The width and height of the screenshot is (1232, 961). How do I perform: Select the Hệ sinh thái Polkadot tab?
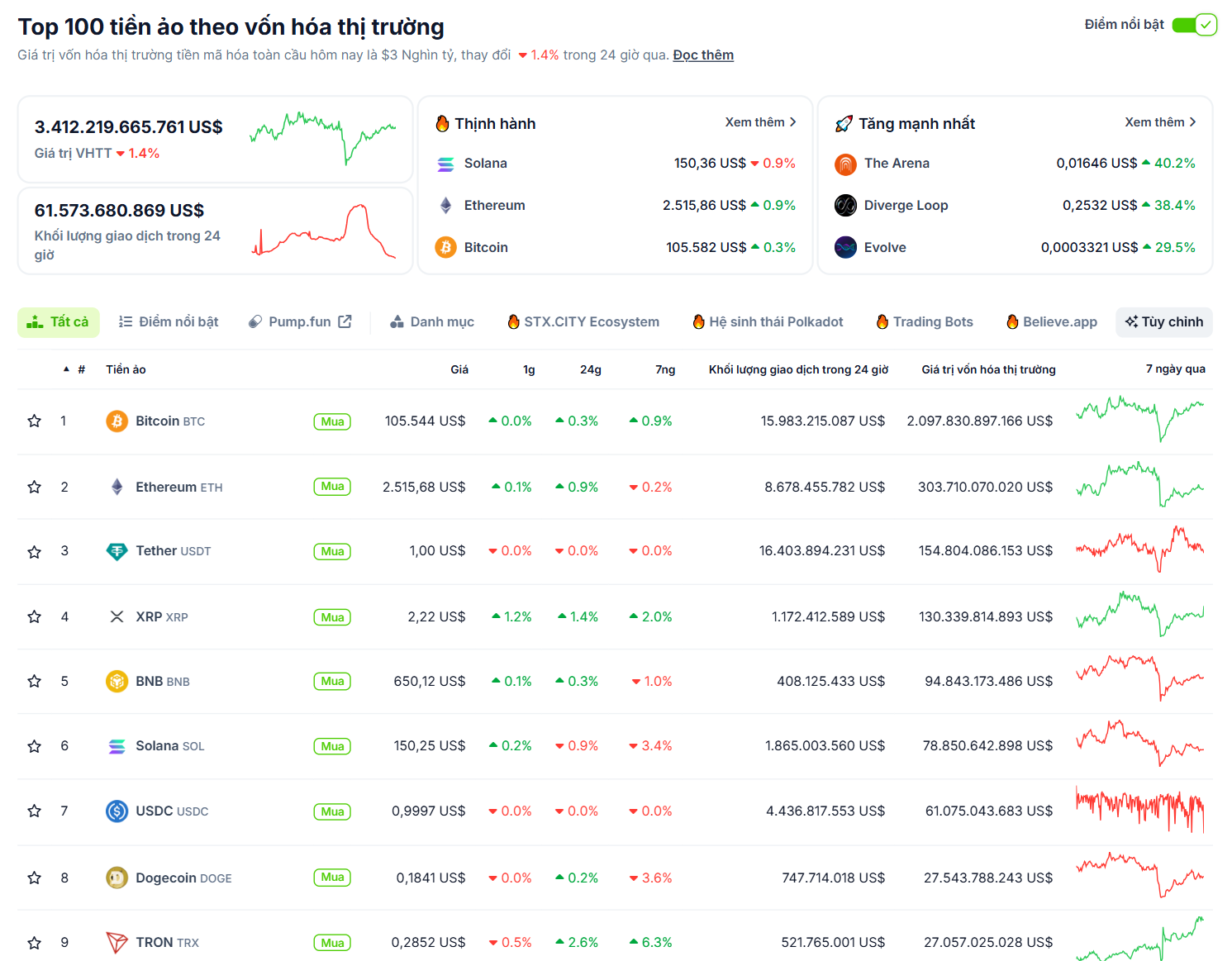point(768,322)
